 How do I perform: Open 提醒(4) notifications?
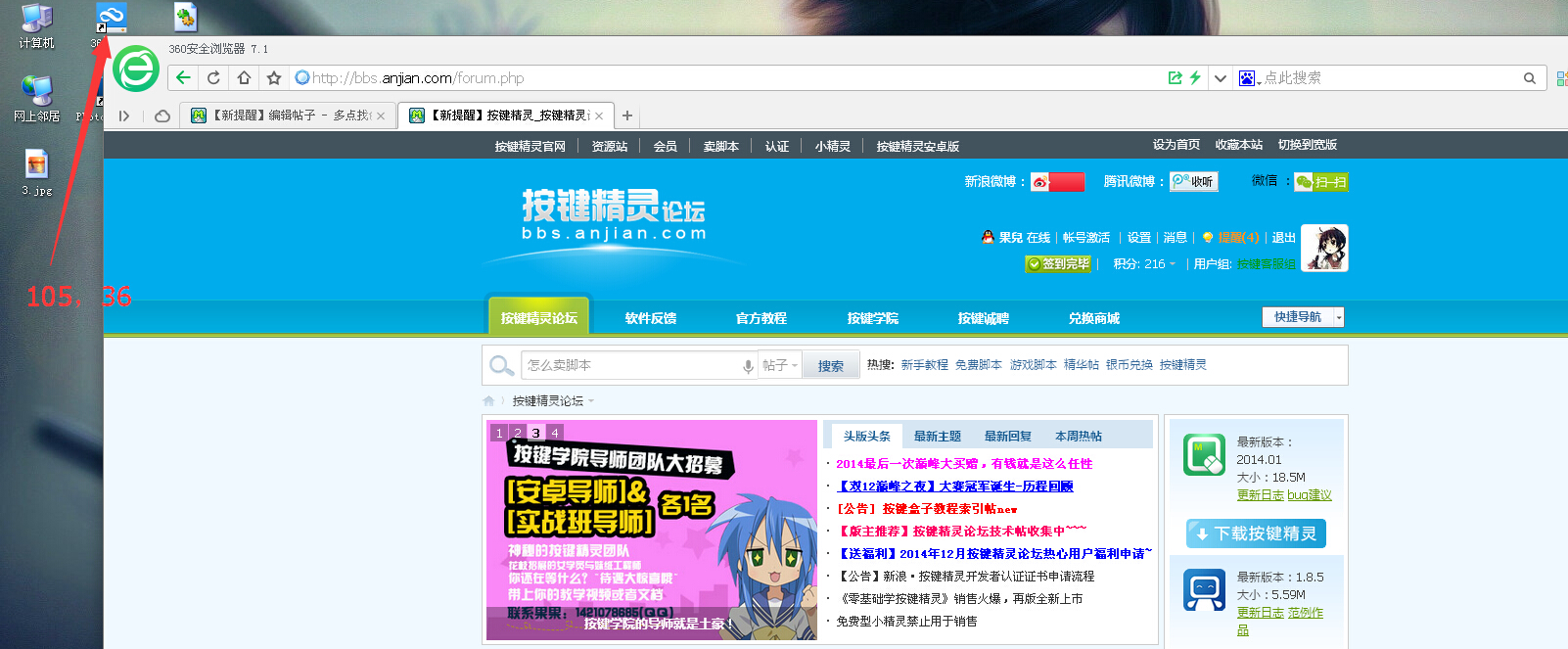(1237, 237)
